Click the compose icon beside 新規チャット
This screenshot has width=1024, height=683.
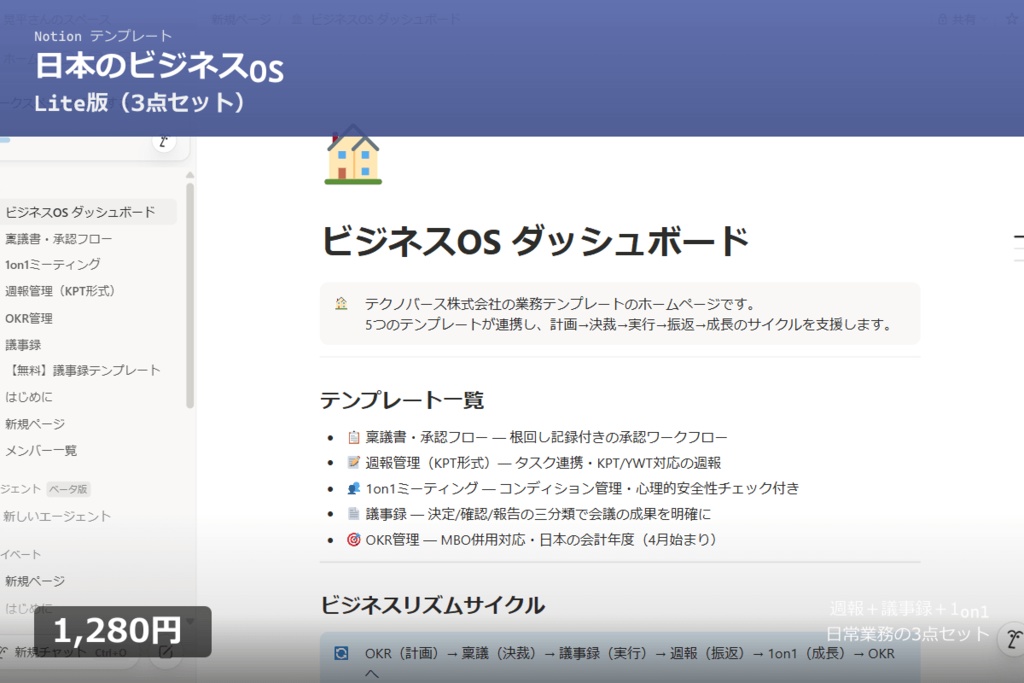click(167, 653)
